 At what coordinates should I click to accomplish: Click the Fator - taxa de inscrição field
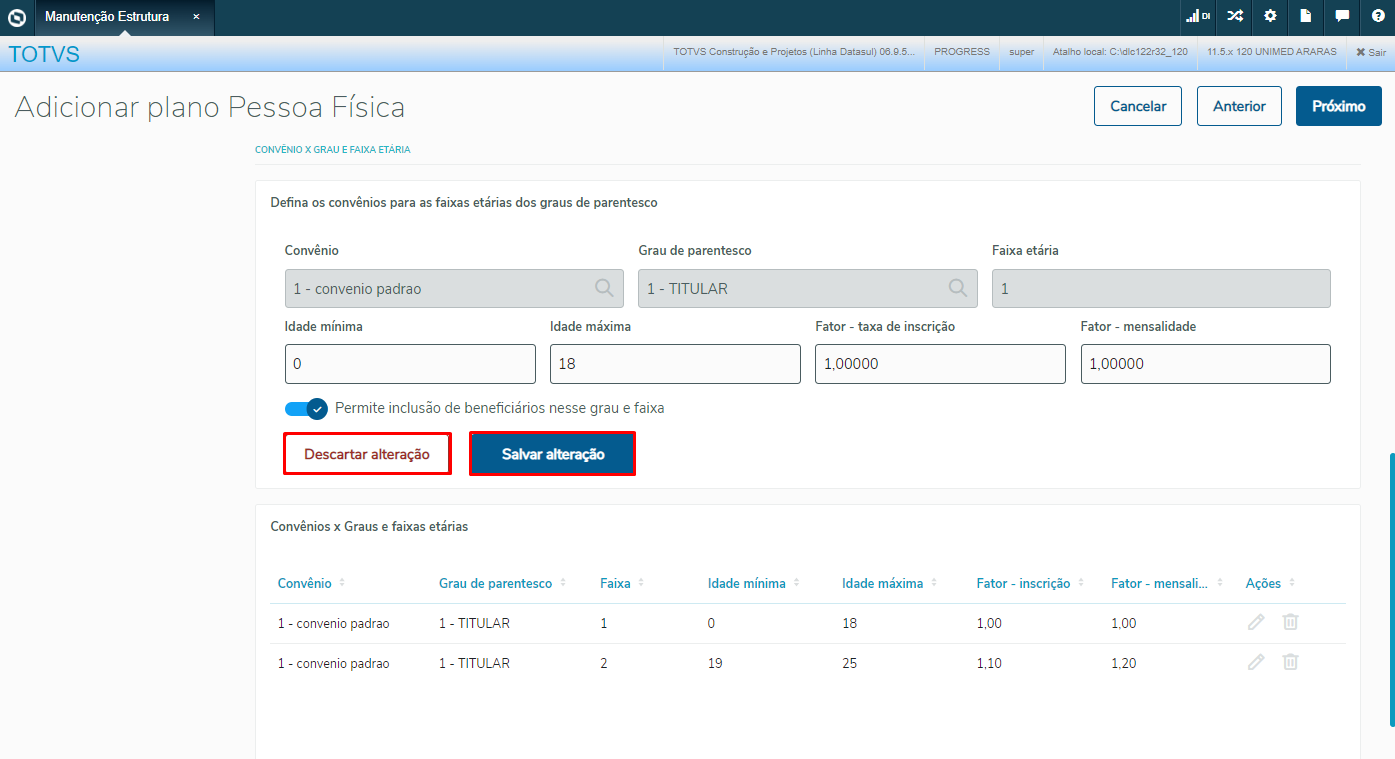[941, 364]
